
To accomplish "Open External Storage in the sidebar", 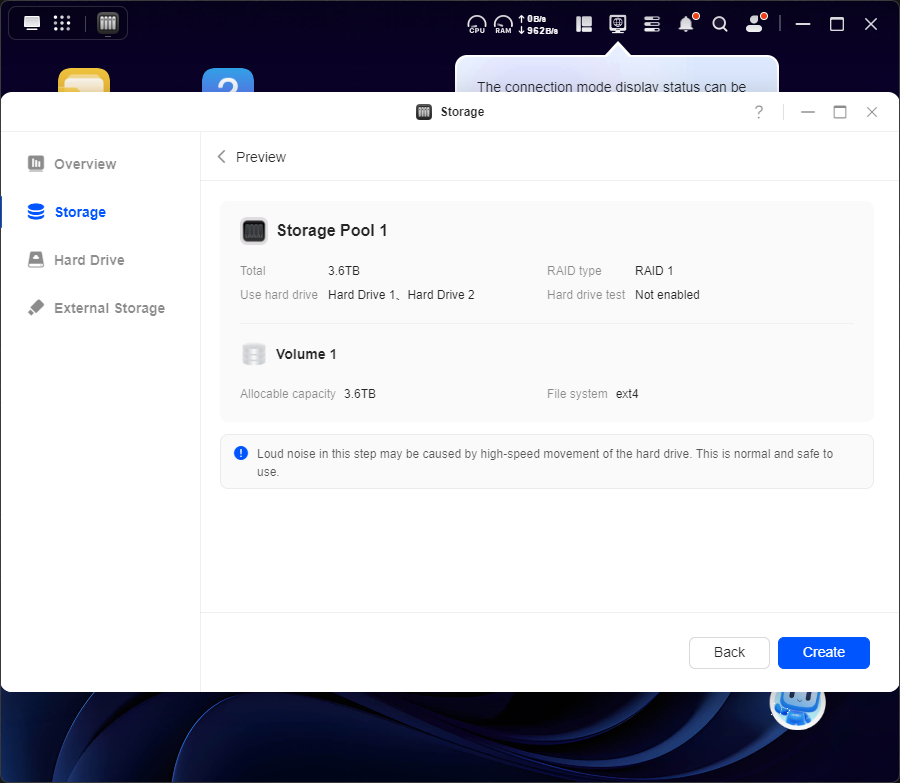I will click(x=109, y=308).
